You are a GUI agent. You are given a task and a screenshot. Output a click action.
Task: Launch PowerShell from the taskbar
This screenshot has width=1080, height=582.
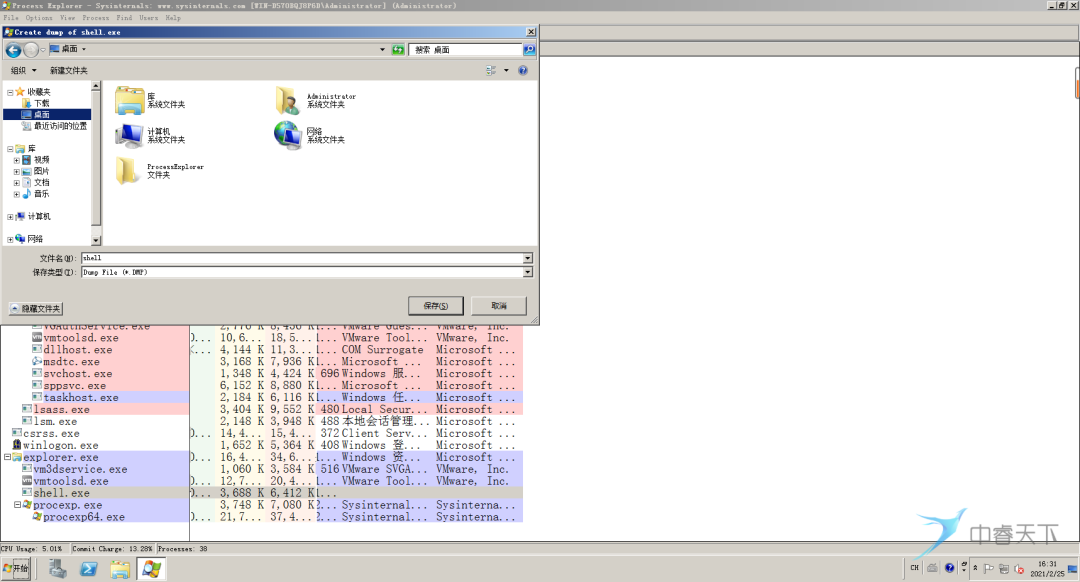coord(89,569)
